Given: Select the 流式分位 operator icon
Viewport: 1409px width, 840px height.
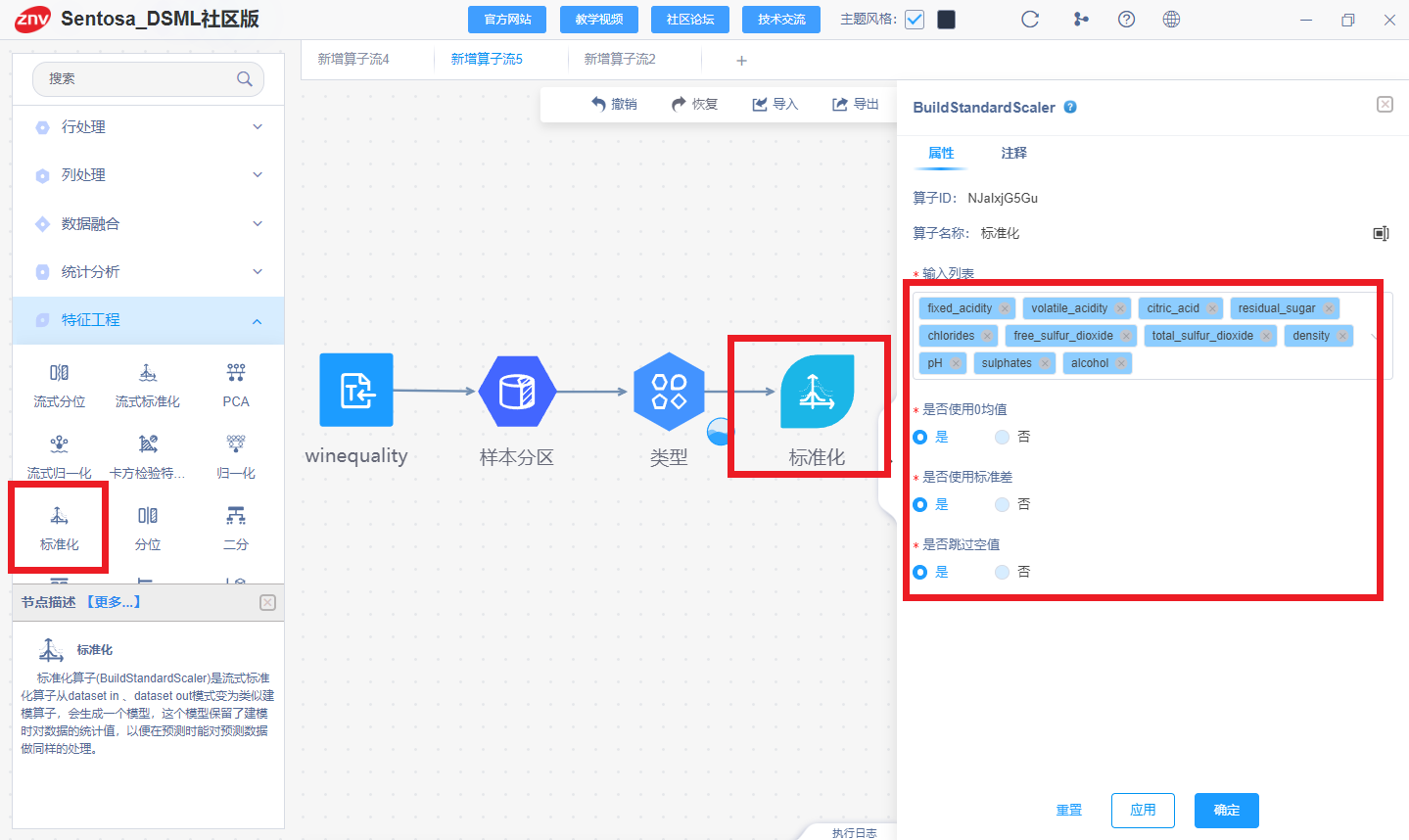Looking at the screenshot, I should (x=60, y=373).
